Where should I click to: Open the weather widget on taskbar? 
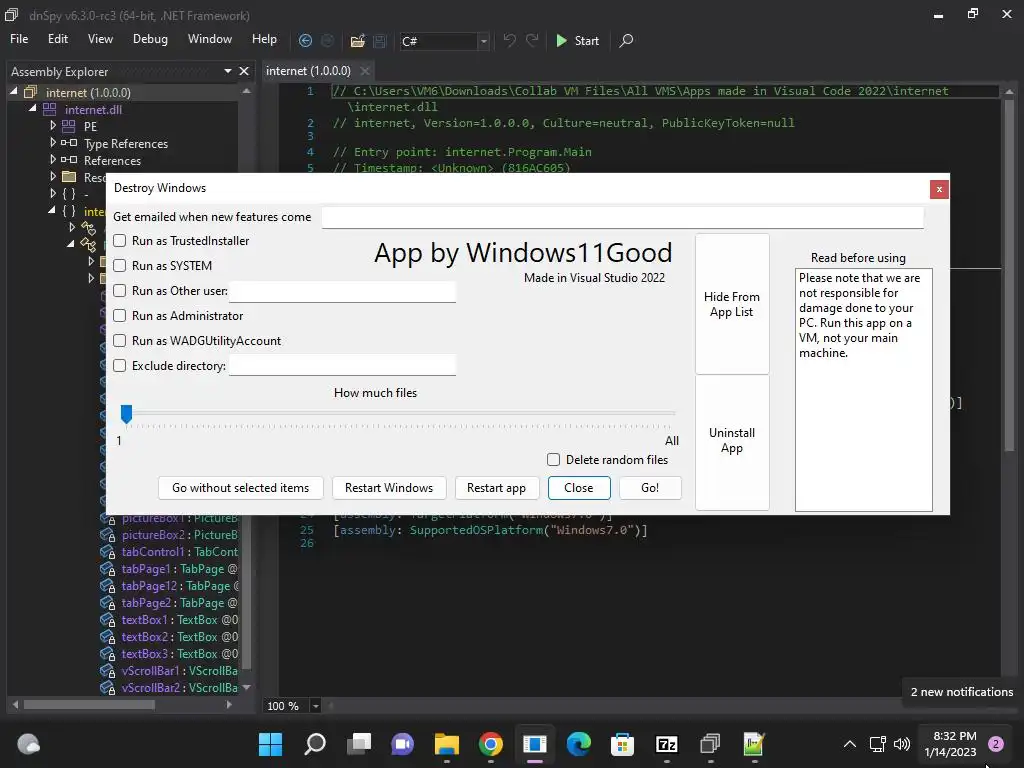(x=28, y=744)
